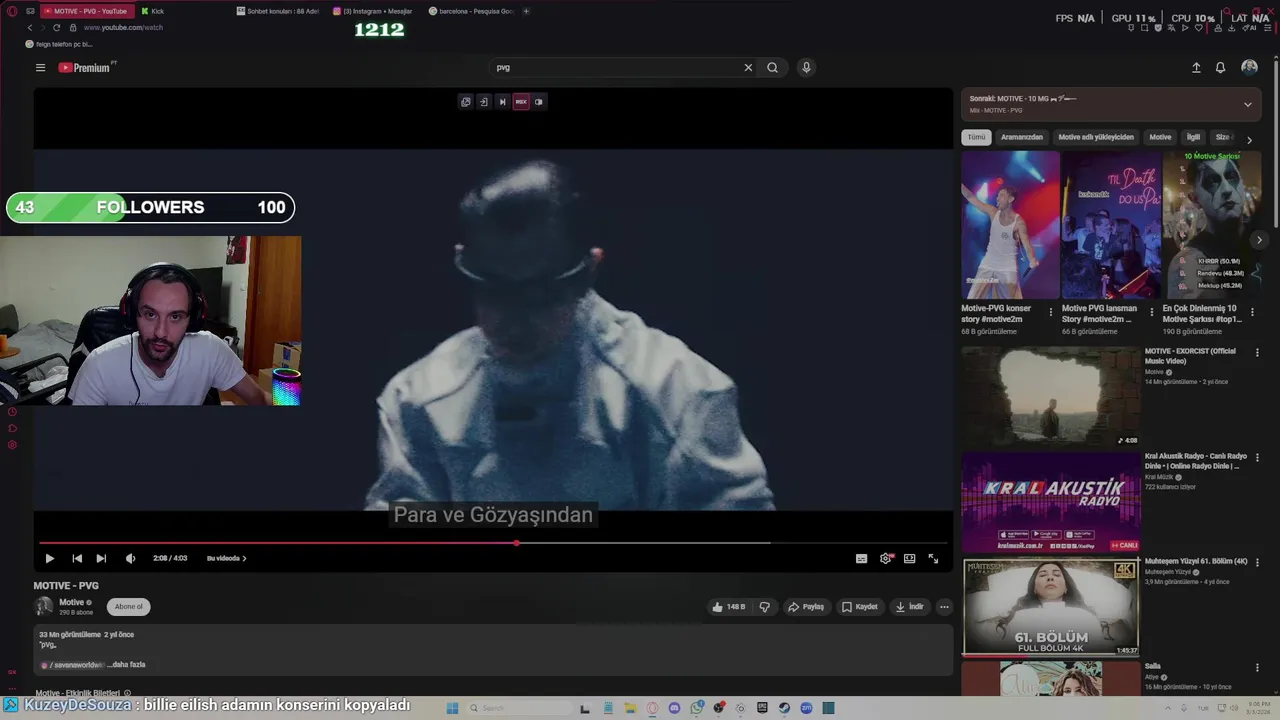Viewport: 1280px width, 720px height.
Task: Skip to the next video
Action: point(101,559)
